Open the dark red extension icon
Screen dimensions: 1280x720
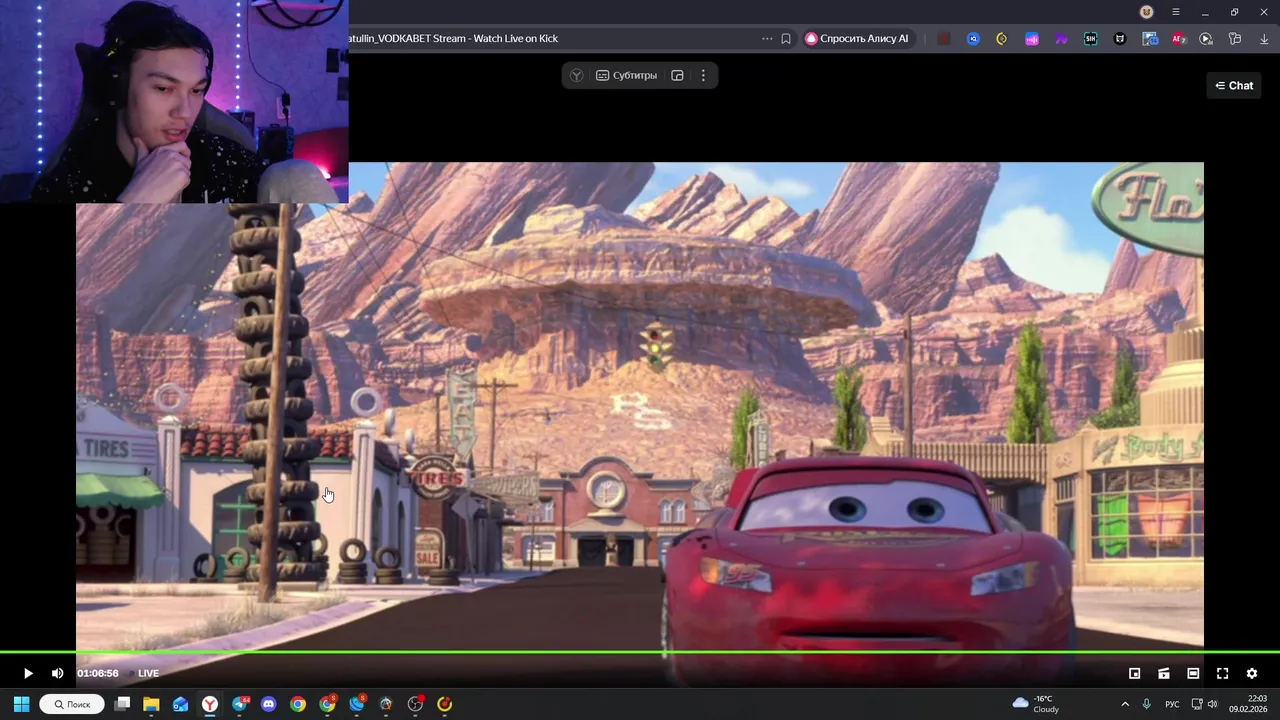coord(943,39)
